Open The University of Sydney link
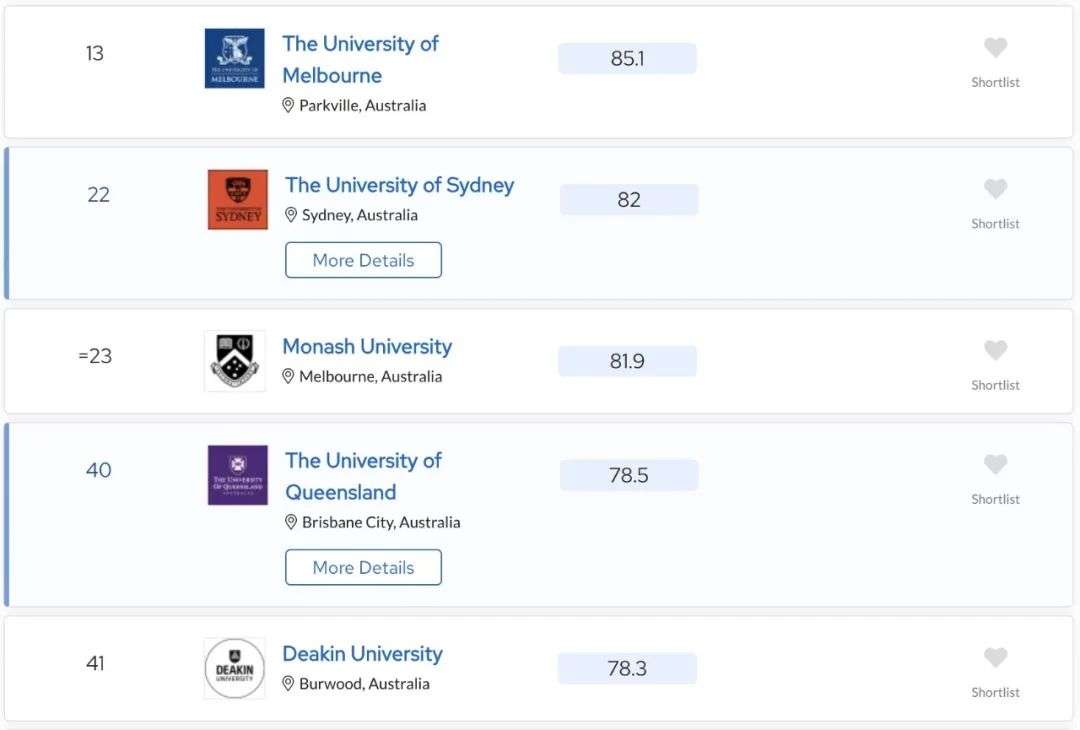 pos(399,185)
